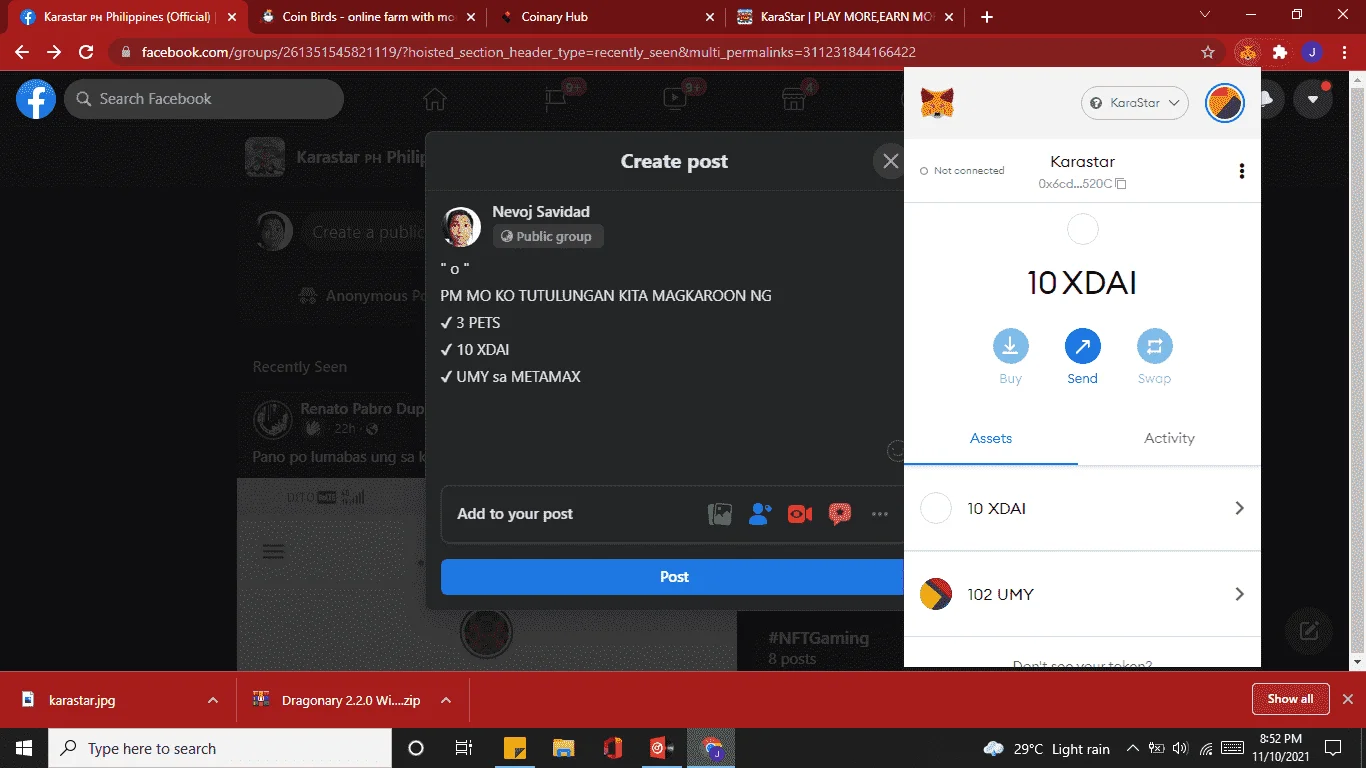Switch to the Assets tab
Screen dimensions: 1366x768
tap(991, 438)
